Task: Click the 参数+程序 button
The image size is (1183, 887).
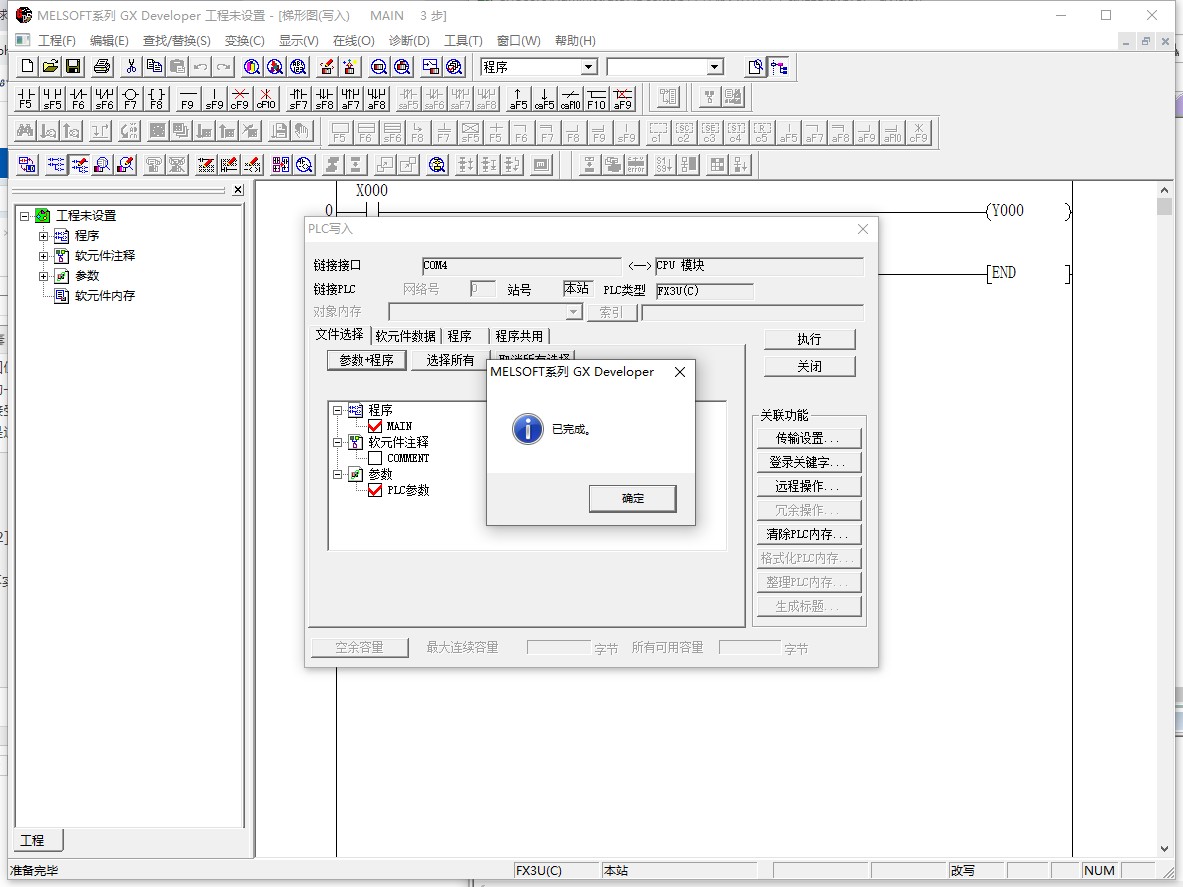Action: 367,361
